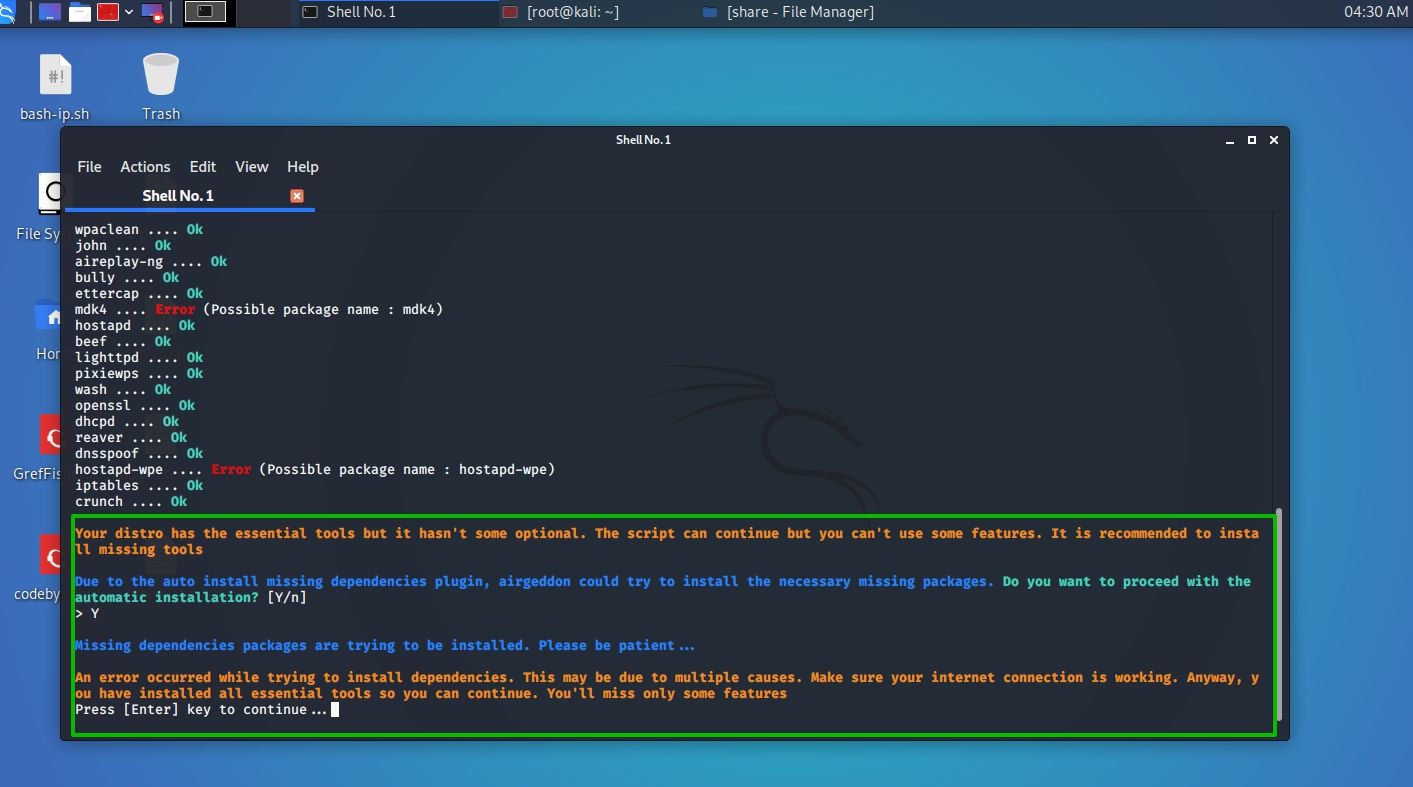Close the Shell No. 1 tab

pyautogui.click(x=297, y=196)
